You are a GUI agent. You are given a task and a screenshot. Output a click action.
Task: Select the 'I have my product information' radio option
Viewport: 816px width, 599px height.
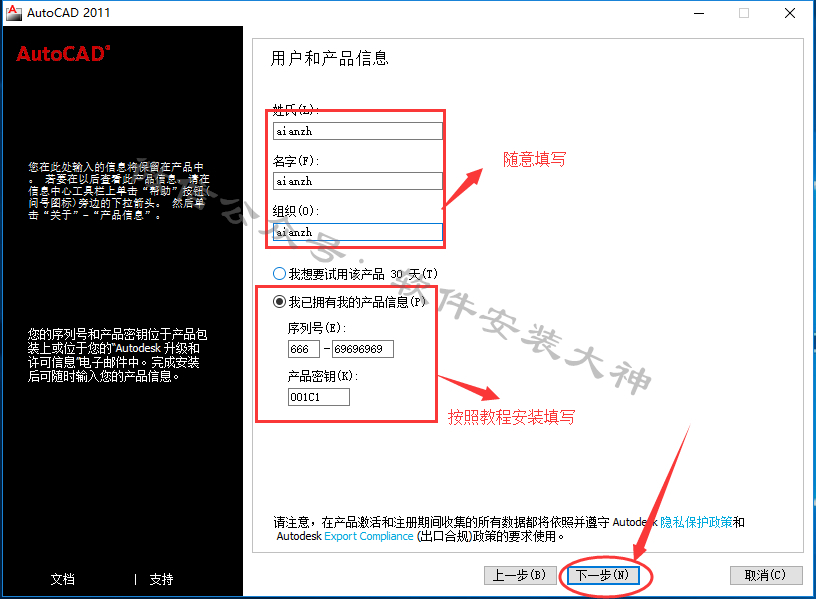tap(279, 301)
